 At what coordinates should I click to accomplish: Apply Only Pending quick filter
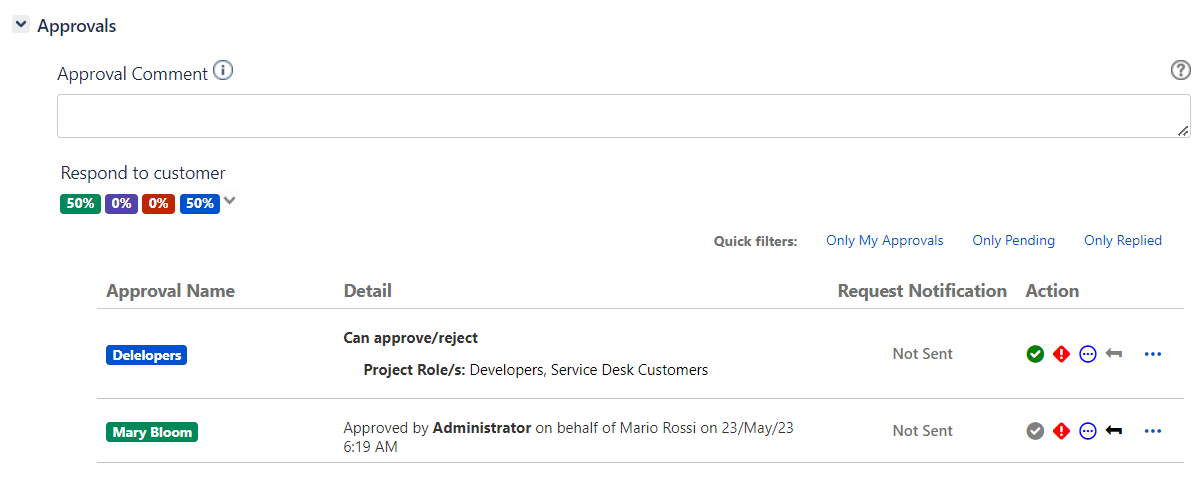tap(1013, 240)
